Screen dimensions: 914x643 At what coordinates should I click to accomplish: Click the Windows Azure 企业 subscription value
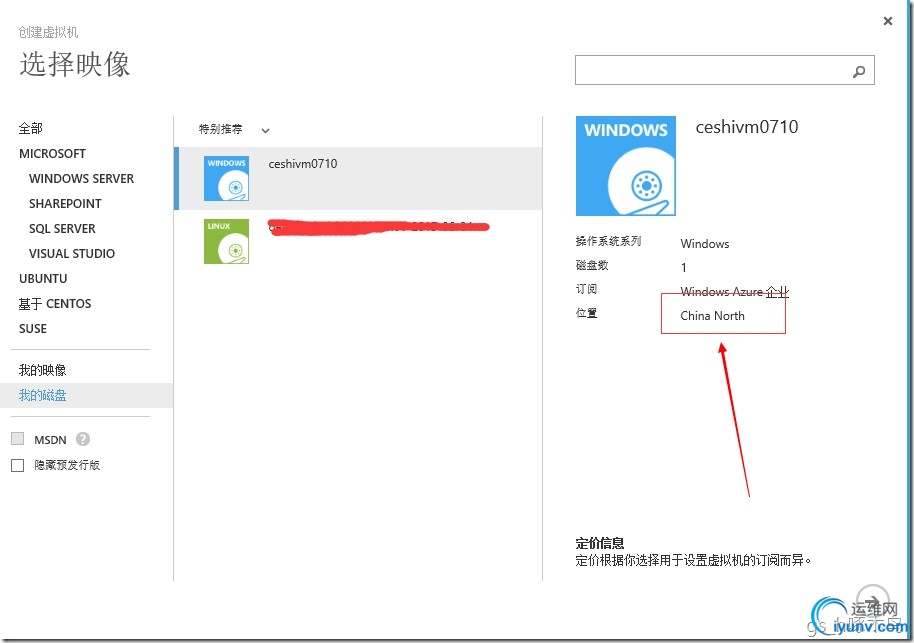click(x=734, y=291)
